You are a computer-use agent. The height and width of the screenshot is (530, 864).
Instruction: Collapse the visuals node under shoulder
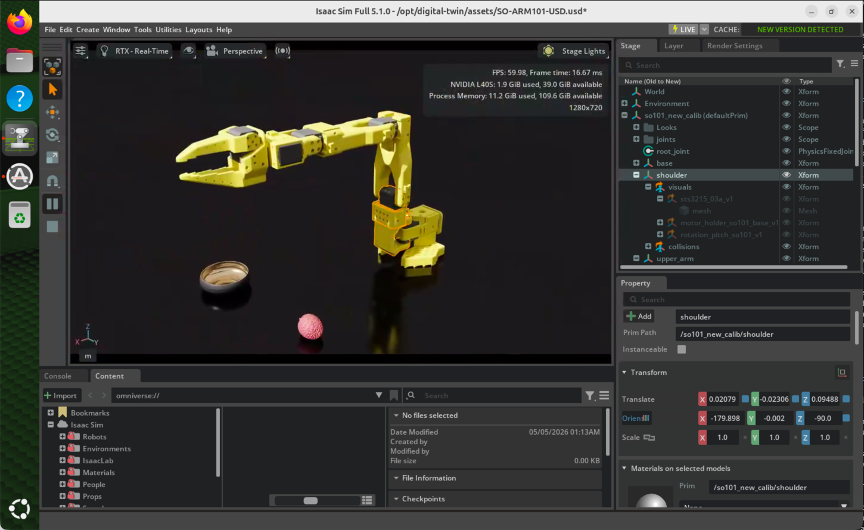point(648,187)
